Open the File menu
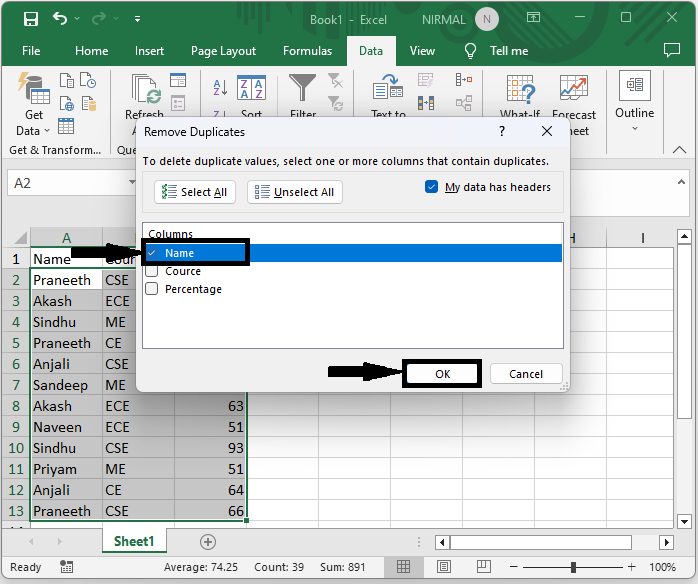This screenshot has height=584, width=698. pyautogui.click(x=31, y=51)
